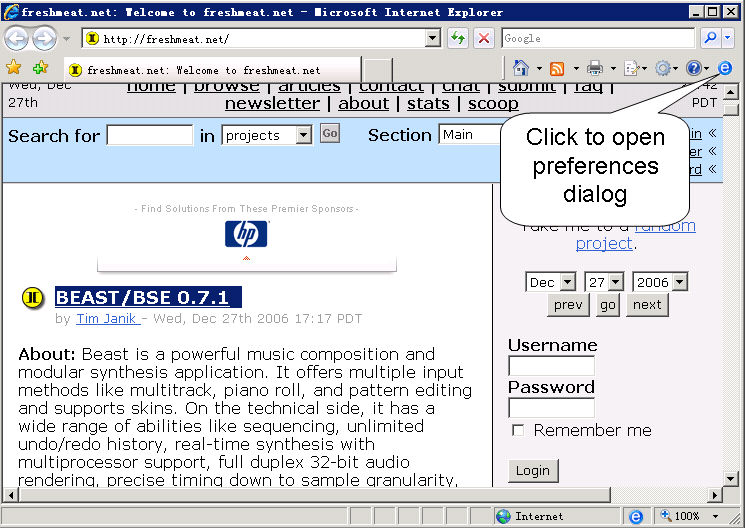
Task: Click the magnifying glass search button
Action: [711, 38]
